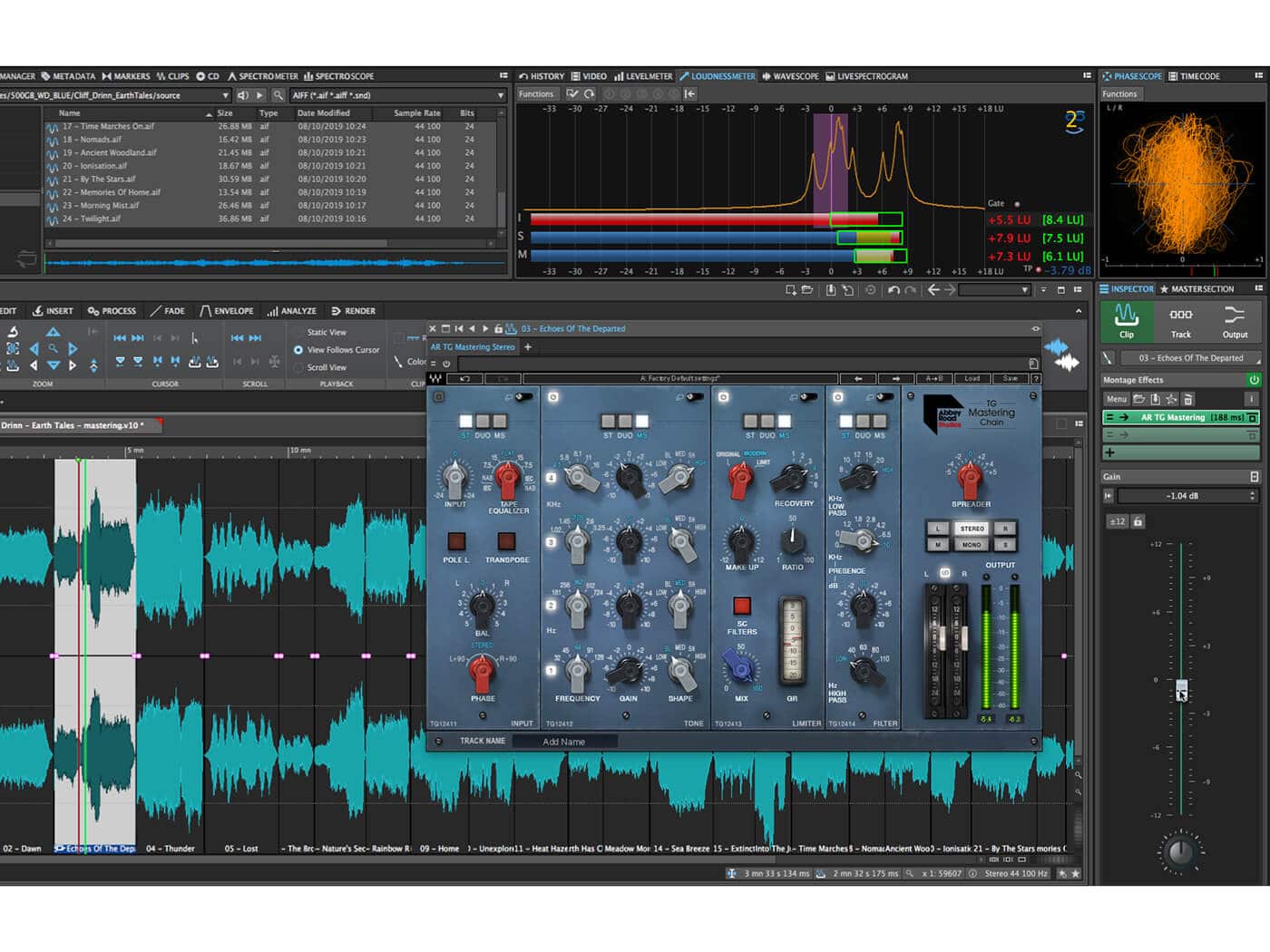This screenshot has height=952, width=1270.
Task: Click the plugin Save button
Action: (1010, 378)
